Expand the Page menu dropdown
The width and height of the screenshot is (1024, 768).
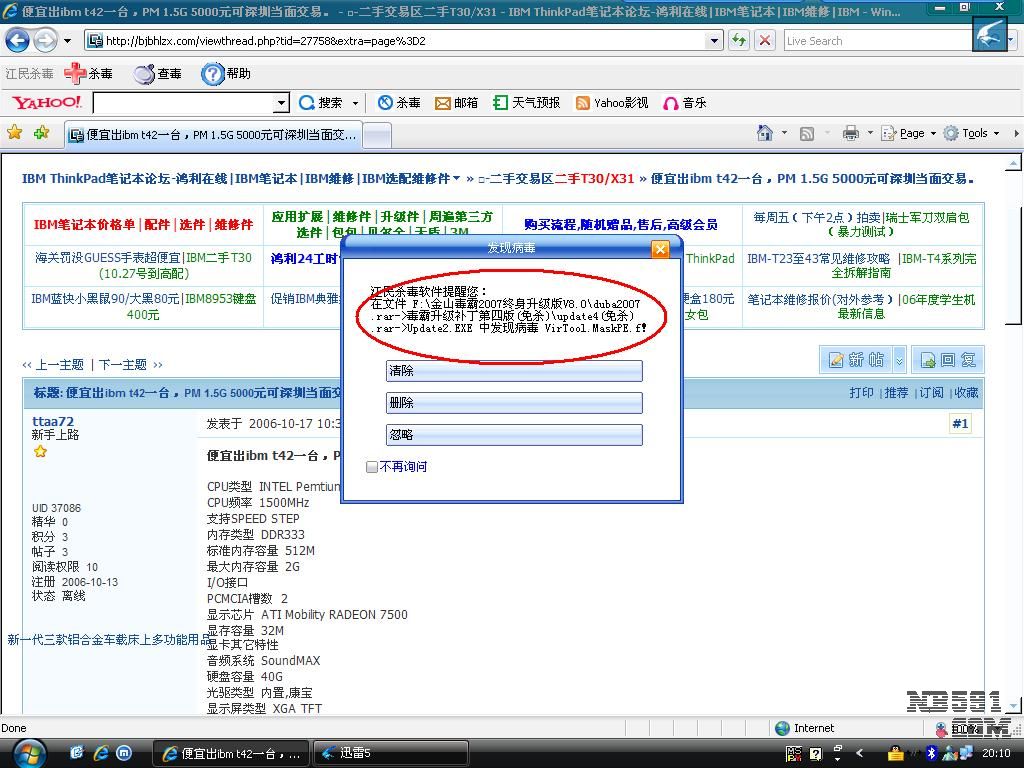pos(932,133)
